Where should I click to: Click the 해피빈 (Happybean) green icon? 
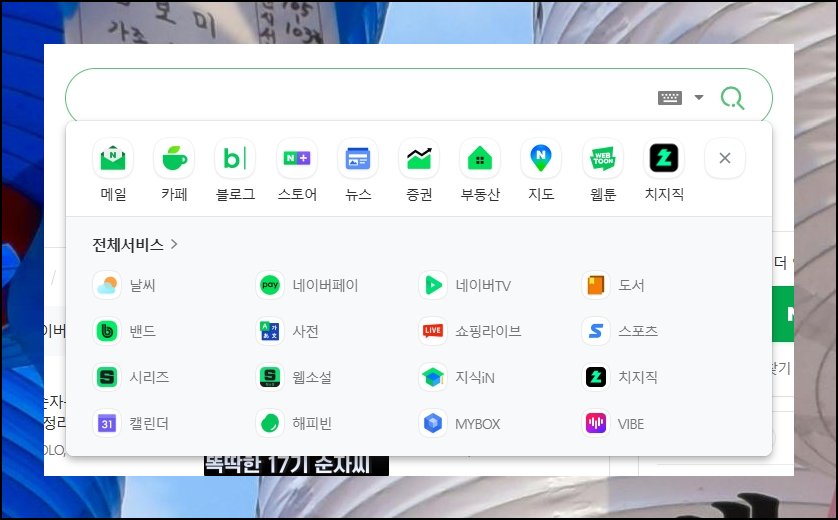[270, 424]
